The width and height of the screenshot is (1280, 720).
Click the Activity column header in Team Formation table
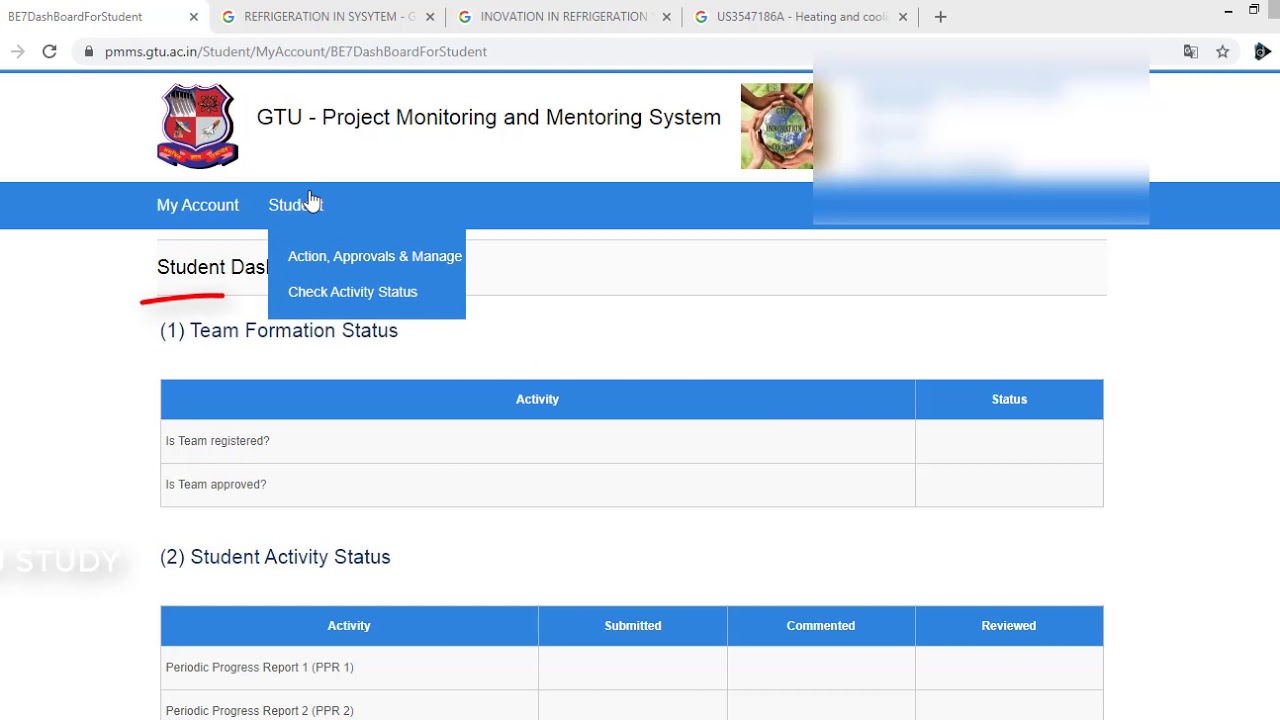(537, 399)
